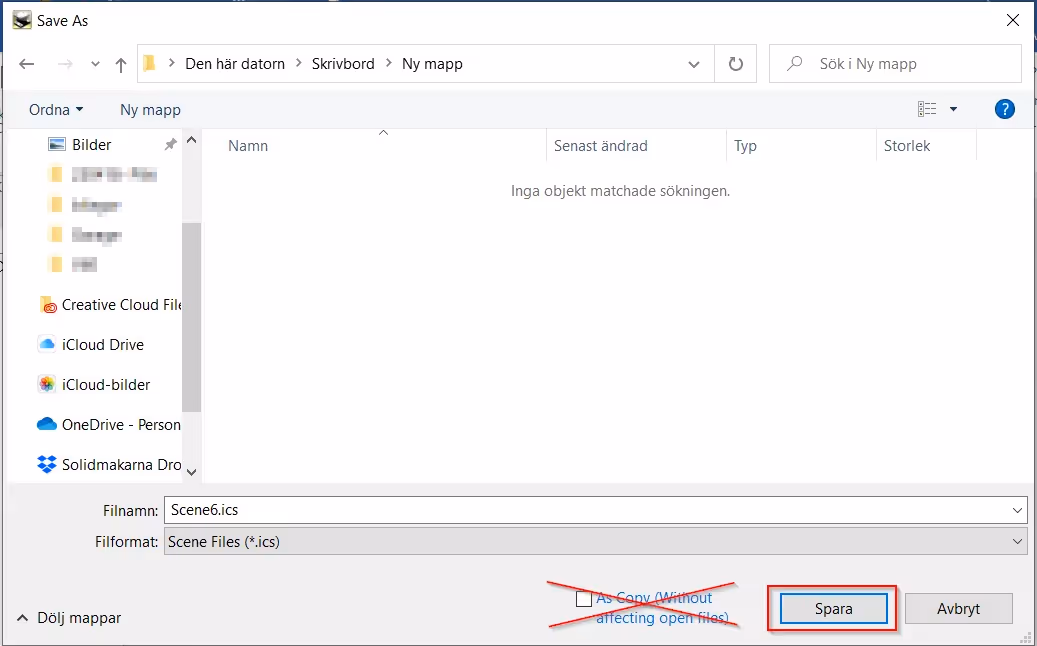
Task: Open OneDrive - Personal in sidebar
Action: (x=109, y=424)
